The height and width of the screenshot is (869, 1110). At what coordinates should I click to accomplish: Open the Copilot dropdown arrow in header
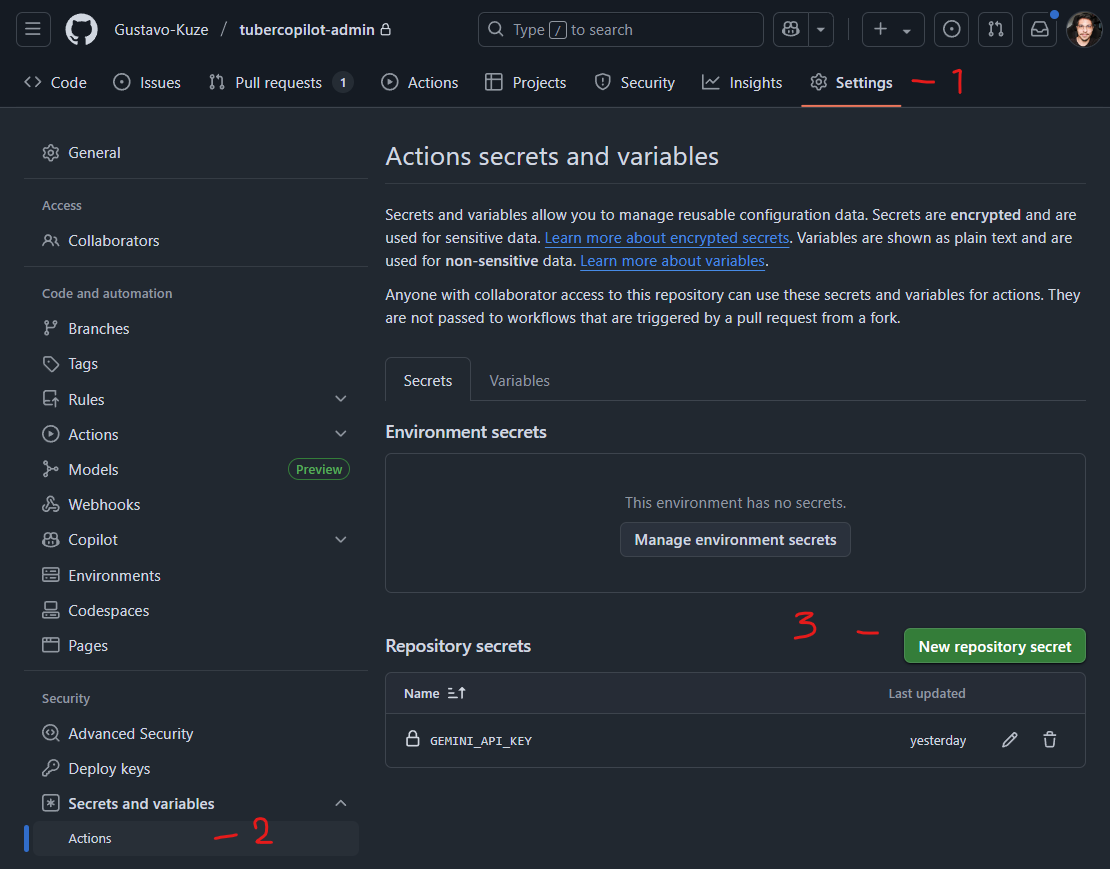[x=820, y=30]
